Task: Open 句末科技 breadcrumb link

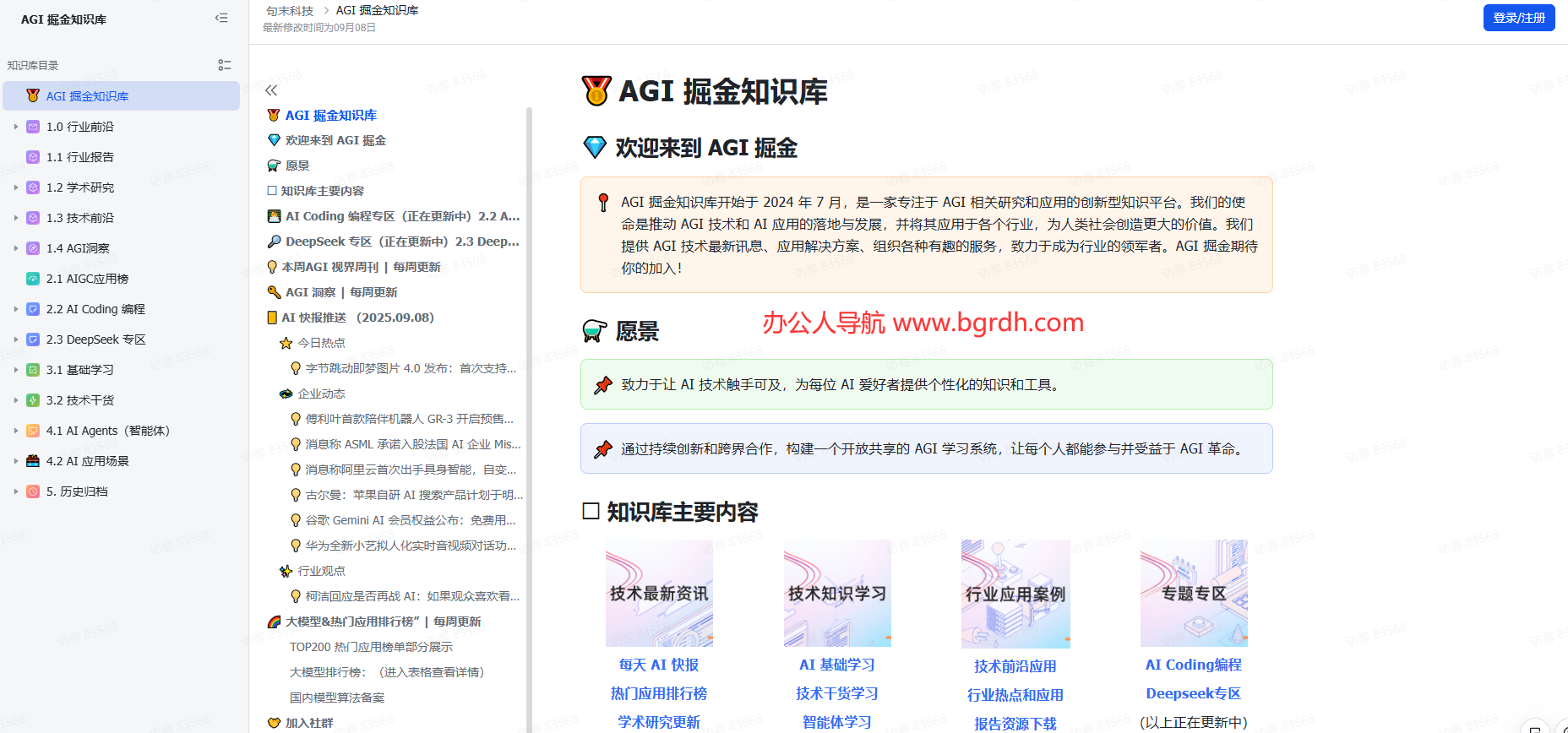Action: [290, 11]
